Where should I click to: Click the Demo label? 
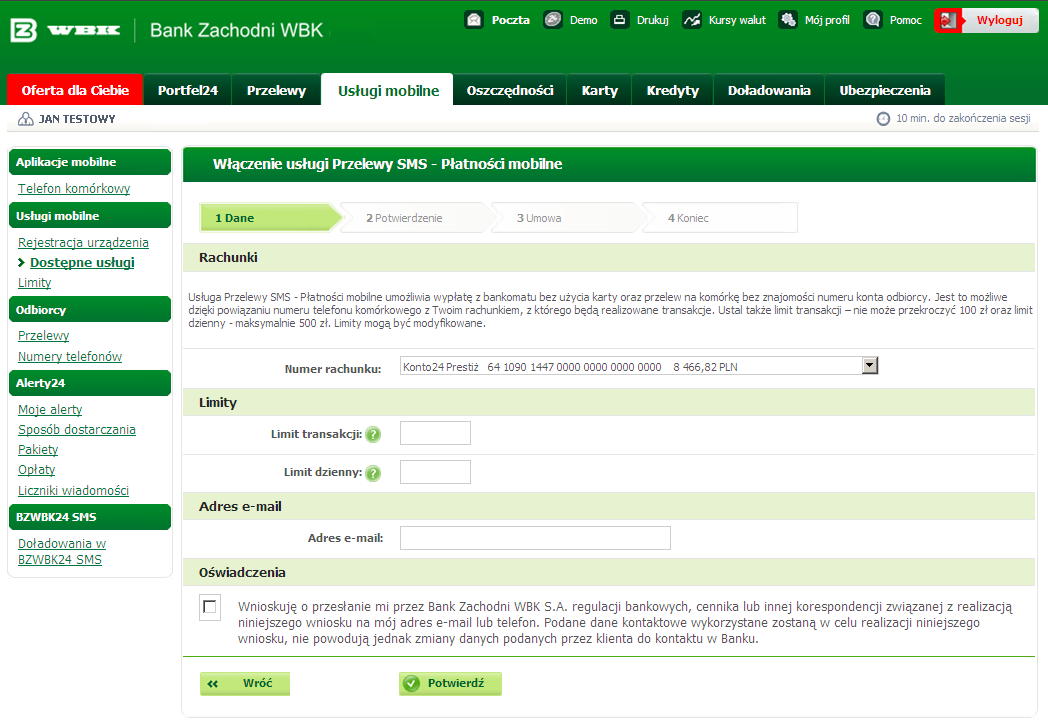click(583, 20)
